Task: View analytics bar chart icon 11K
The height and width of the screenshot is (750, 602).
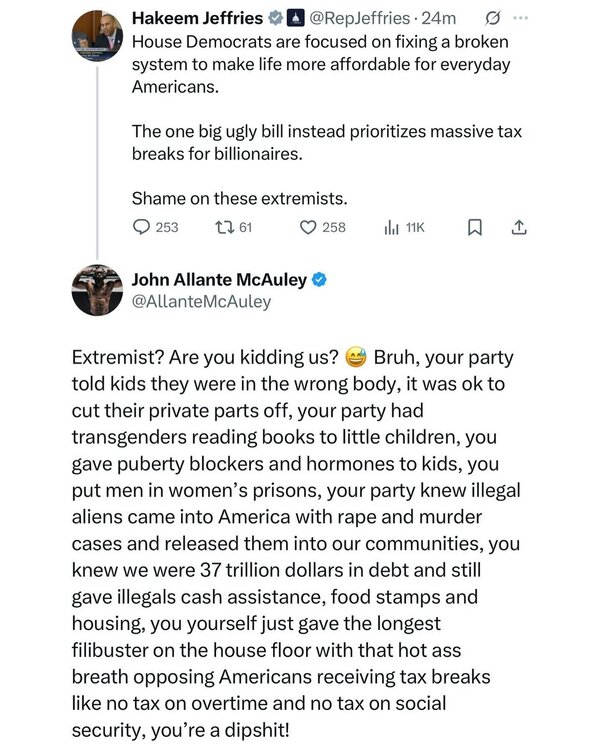Action: click(x=391, y=228)
